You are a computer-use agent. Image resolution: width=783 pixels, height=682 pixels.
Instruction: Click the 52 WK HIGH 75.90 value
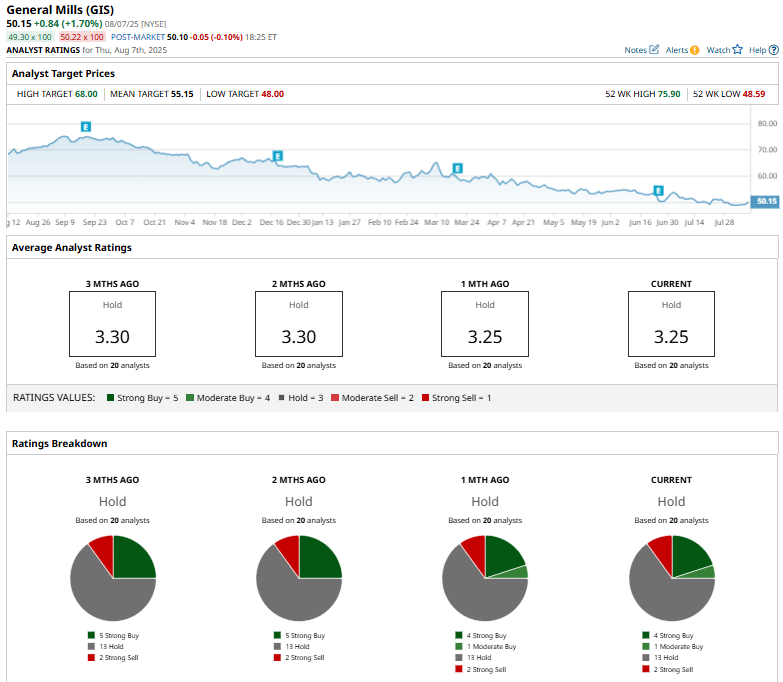click(669, 94)
